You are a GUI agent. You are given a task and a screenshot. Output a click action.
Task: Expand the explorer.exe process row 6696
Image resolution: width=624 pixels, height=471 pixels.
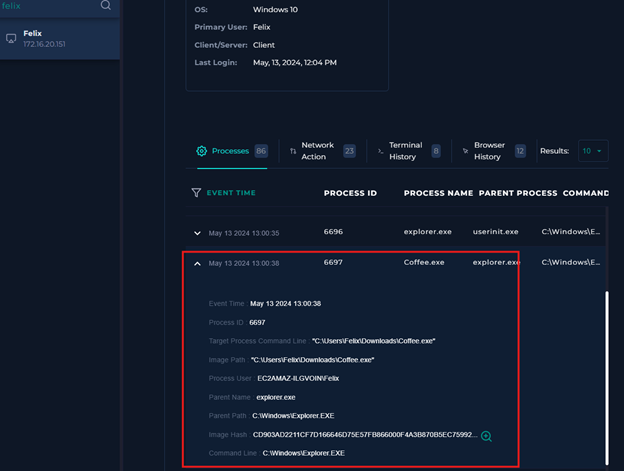(x=197, y=233)
